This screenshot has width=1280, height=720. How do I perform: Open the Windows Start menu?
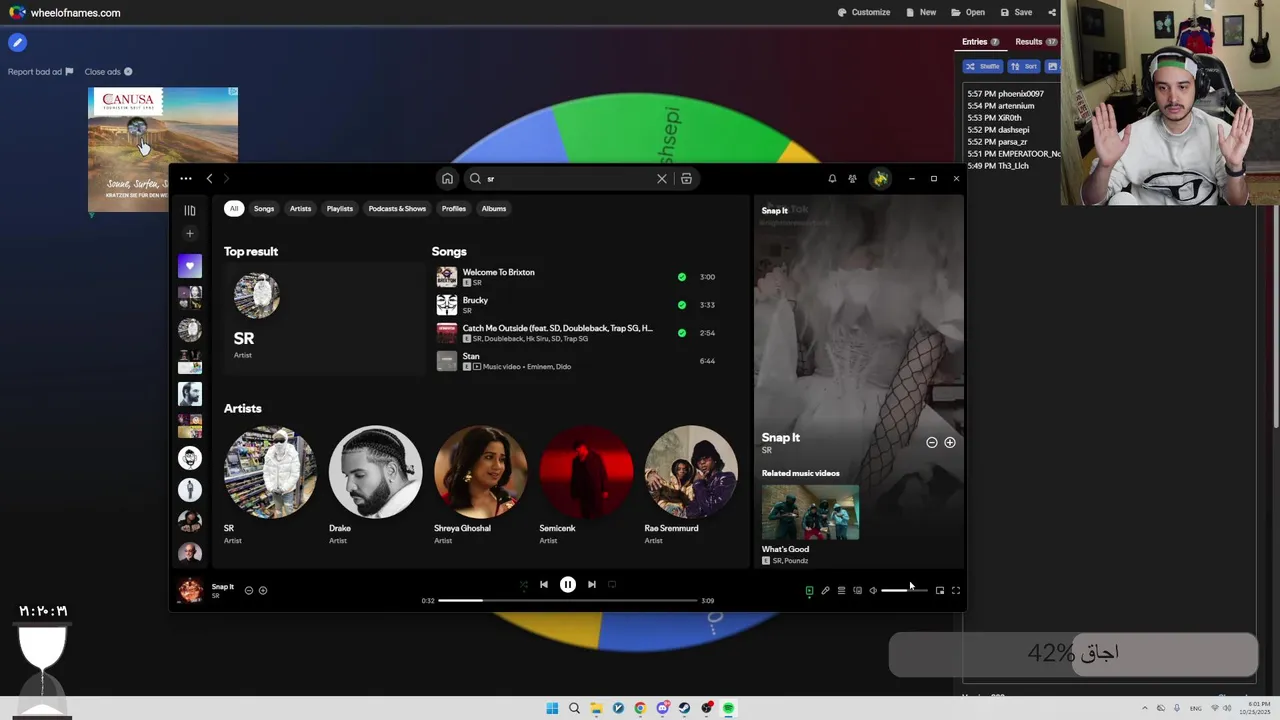coord(552,708)
